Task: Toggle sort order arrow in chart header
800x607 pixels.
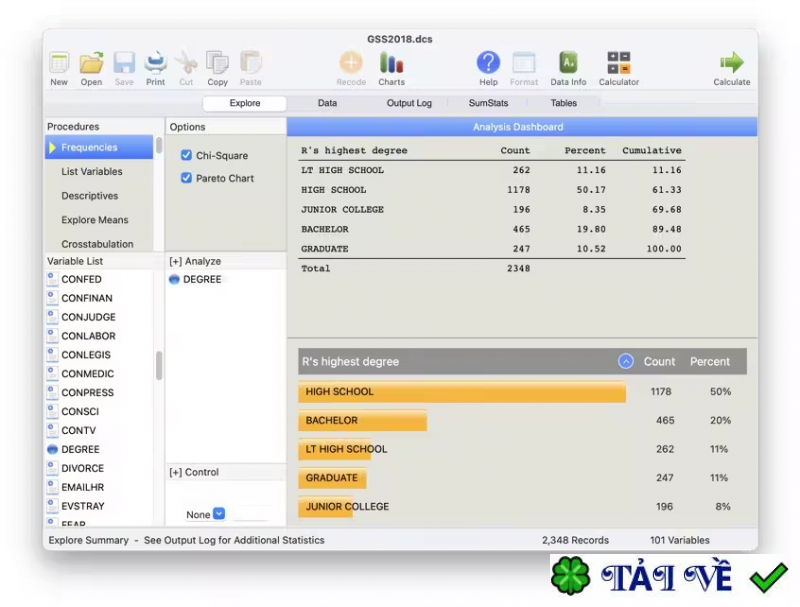Action: [626, 361]
